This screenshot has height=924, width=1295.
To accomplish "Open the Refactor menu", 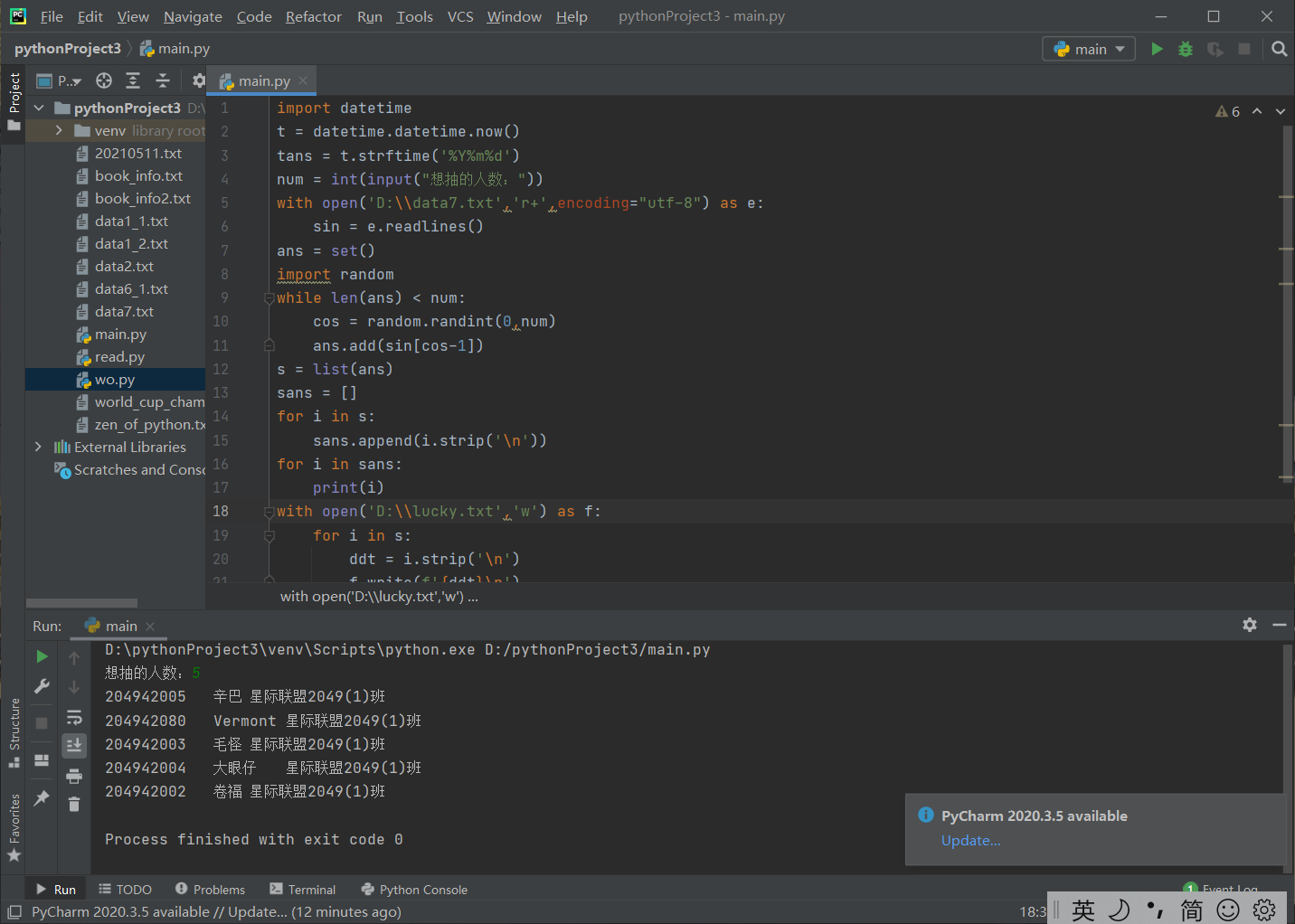I will pyautogui.click(x=313, y=16).
